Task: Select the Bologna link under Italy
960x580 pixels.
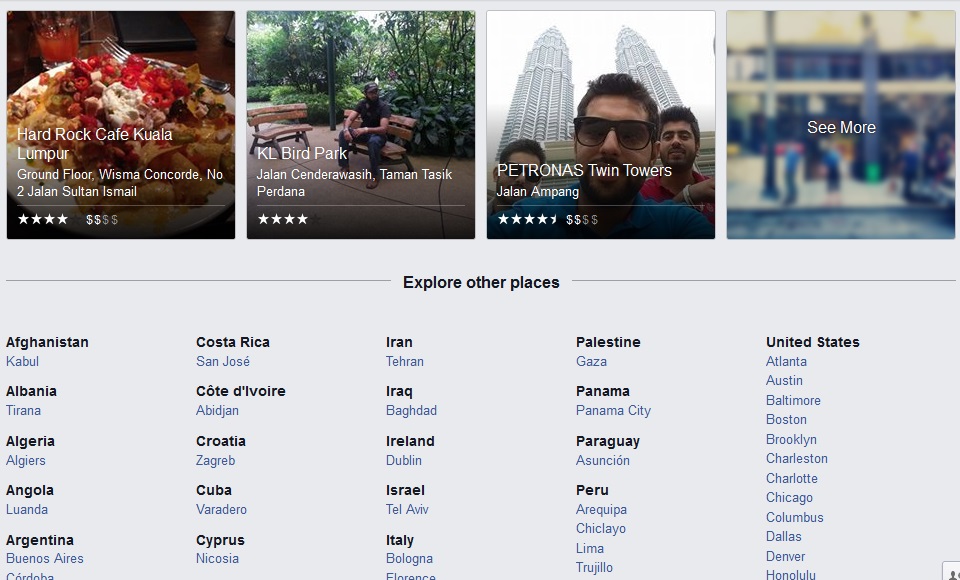Action: point(410,559)
